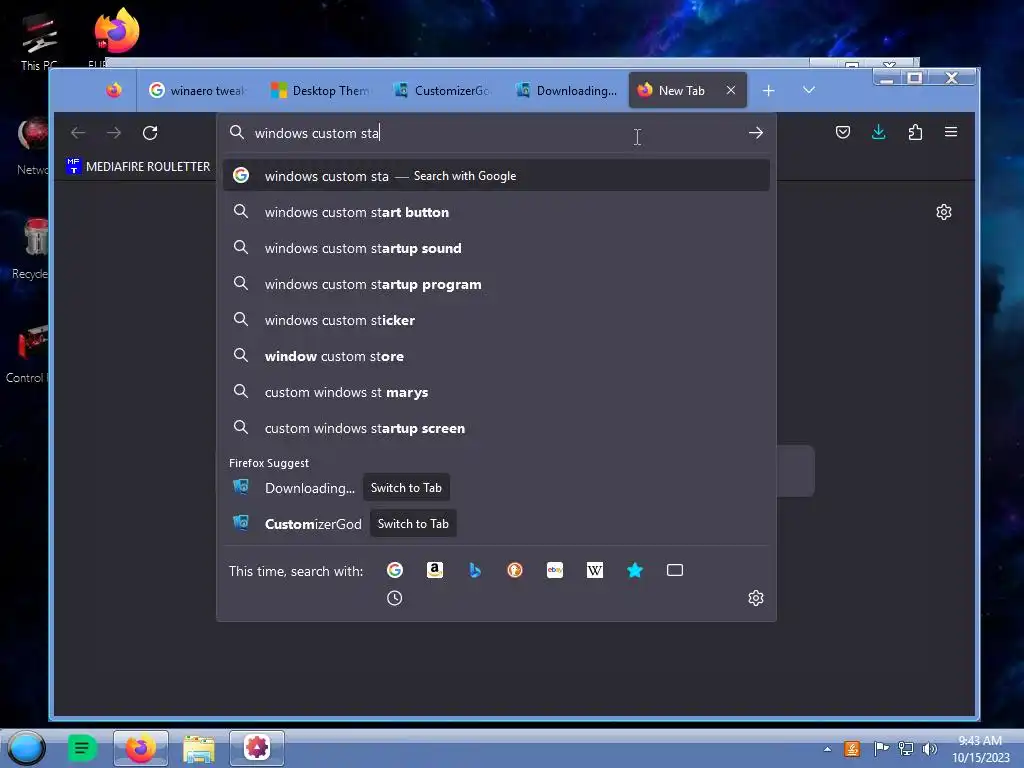Image resolution: width=1024 pixels, height=768 pixels.
Task: Open MEDIAFIRE ROULETTER bookmark
Action: point(138,167)
